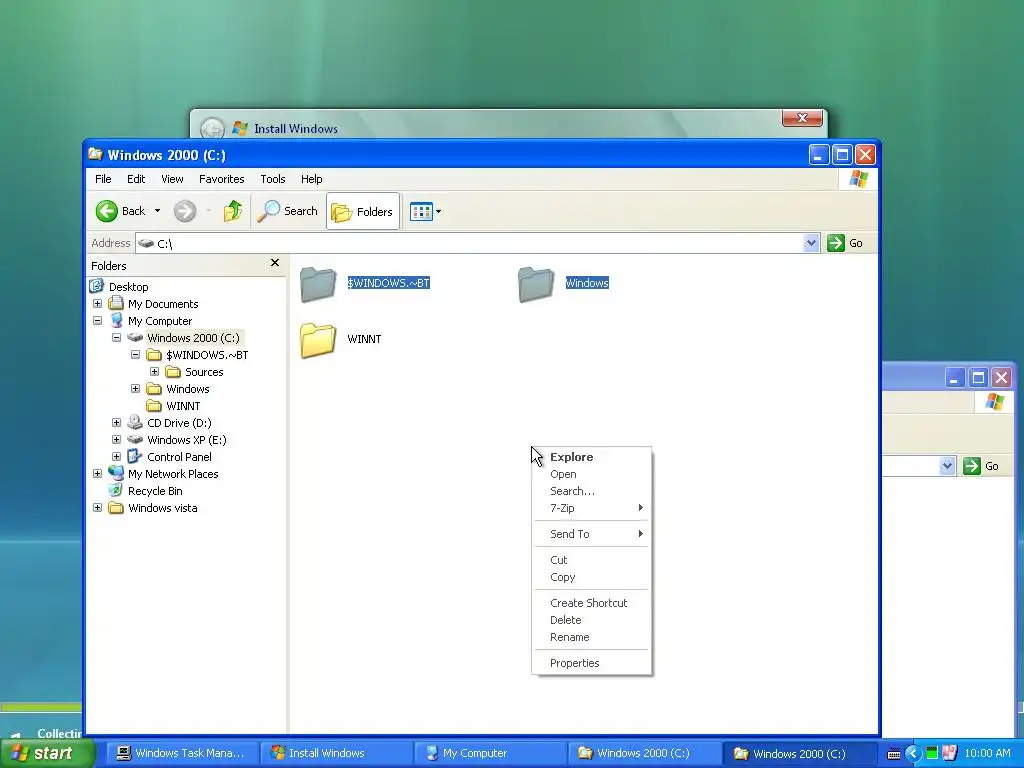Open the Help menu

click(312, 179)
